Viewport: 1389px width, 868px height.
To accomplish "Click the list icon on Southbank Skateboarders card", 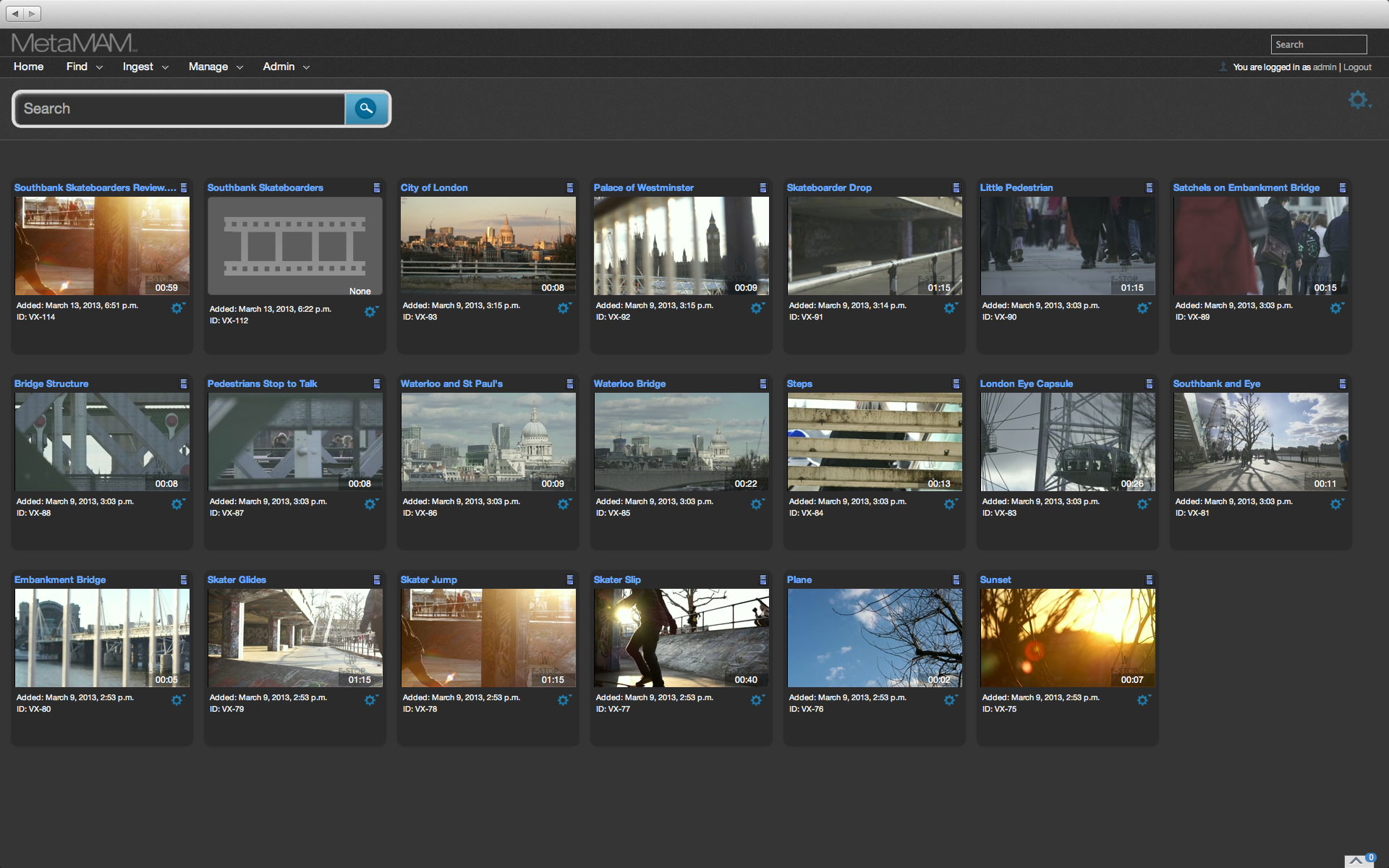I will click(x=377, y=187).
